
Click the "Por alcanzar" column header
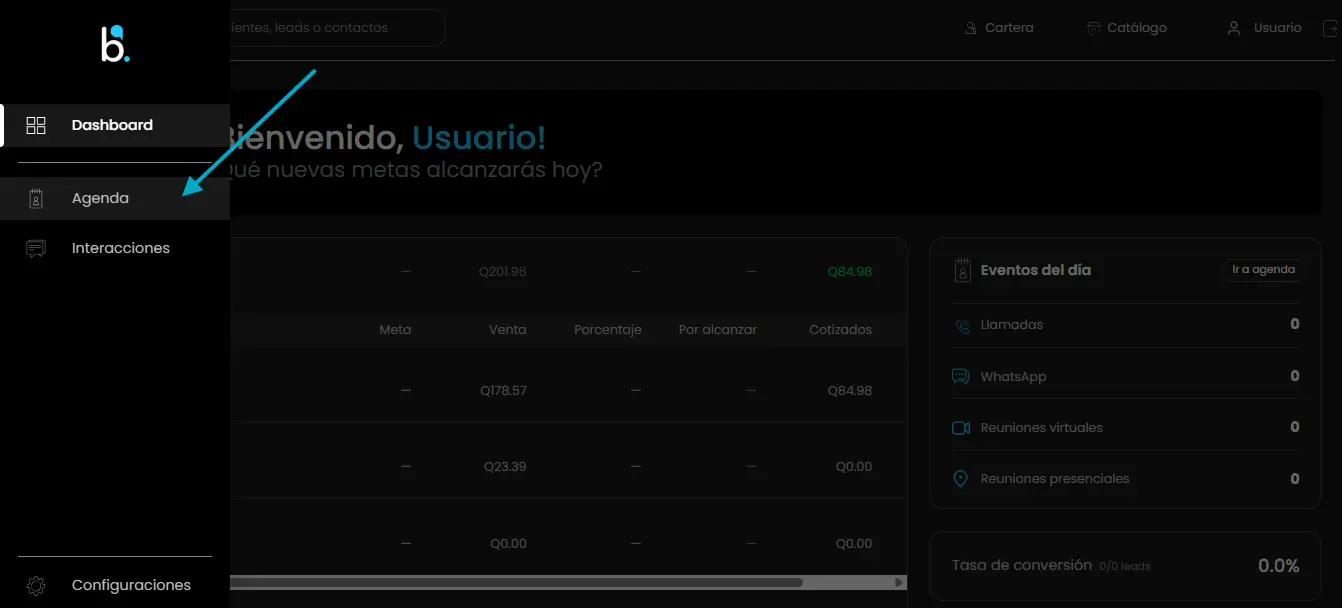coord(718,330)
